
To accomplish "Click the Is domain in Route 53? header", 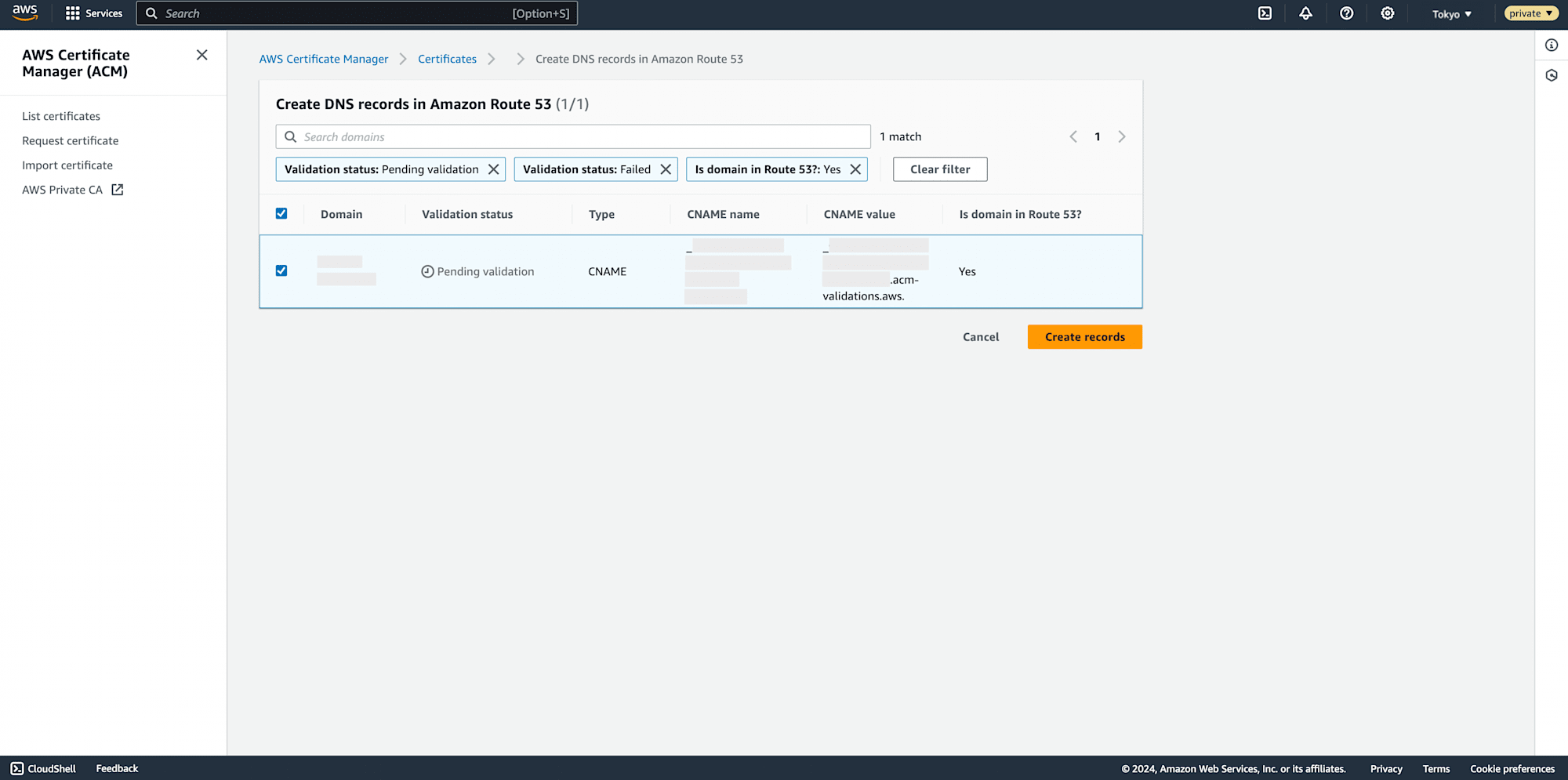I will tap(1020, 214).
